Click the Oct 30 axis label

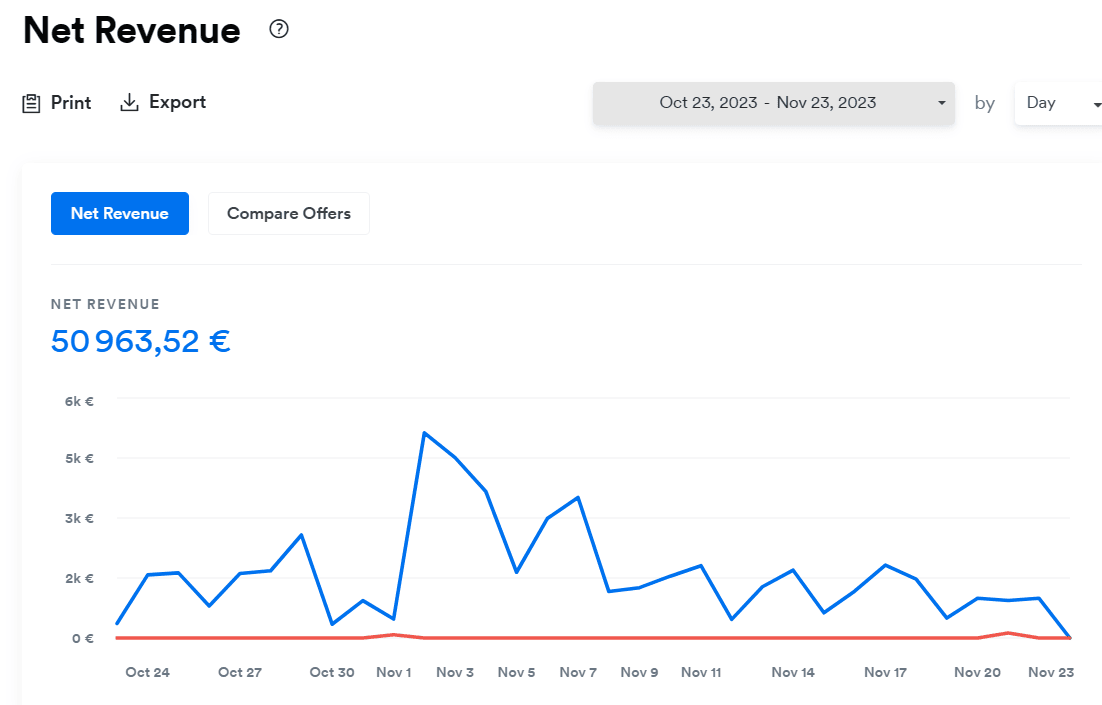[332, 672]
